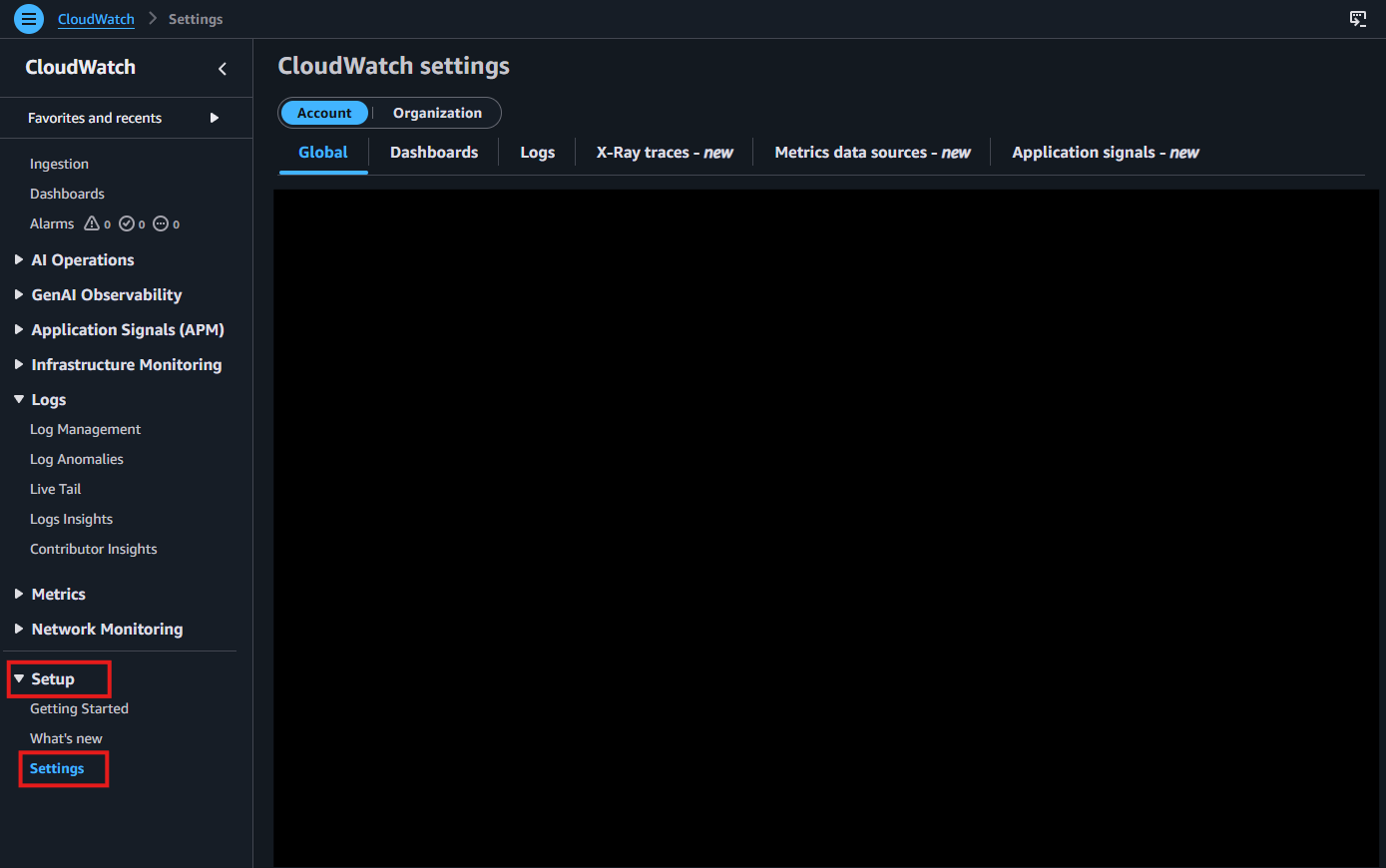Open the What's new page
This screenshot has height=868, width=1386.
click(66, 738)
